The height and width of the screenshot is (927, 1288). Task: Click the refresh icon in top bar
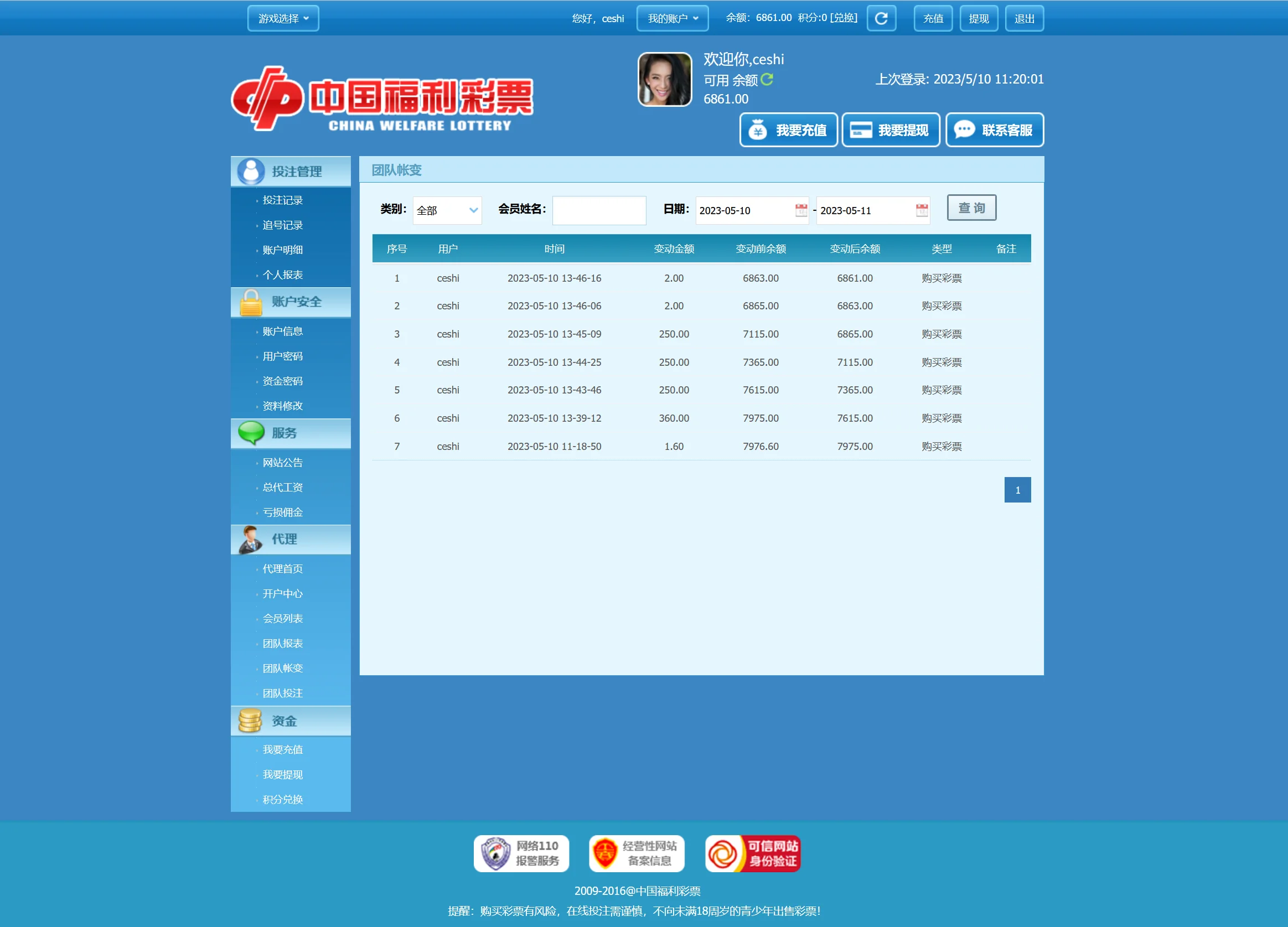tap(881, 18)
